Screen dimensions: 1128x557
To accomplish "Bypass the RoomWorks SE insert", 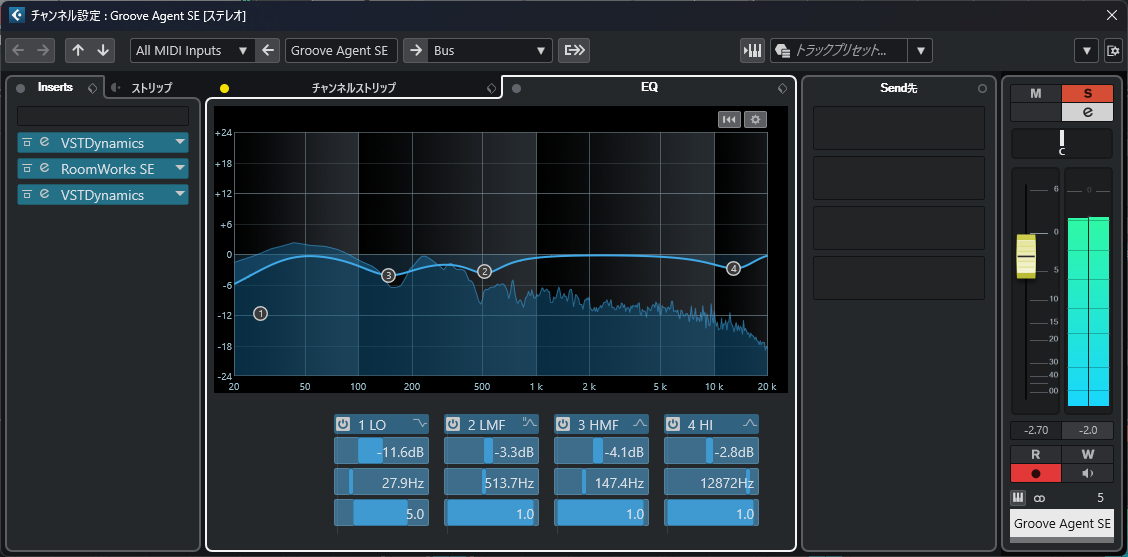I will coord(27,168).
